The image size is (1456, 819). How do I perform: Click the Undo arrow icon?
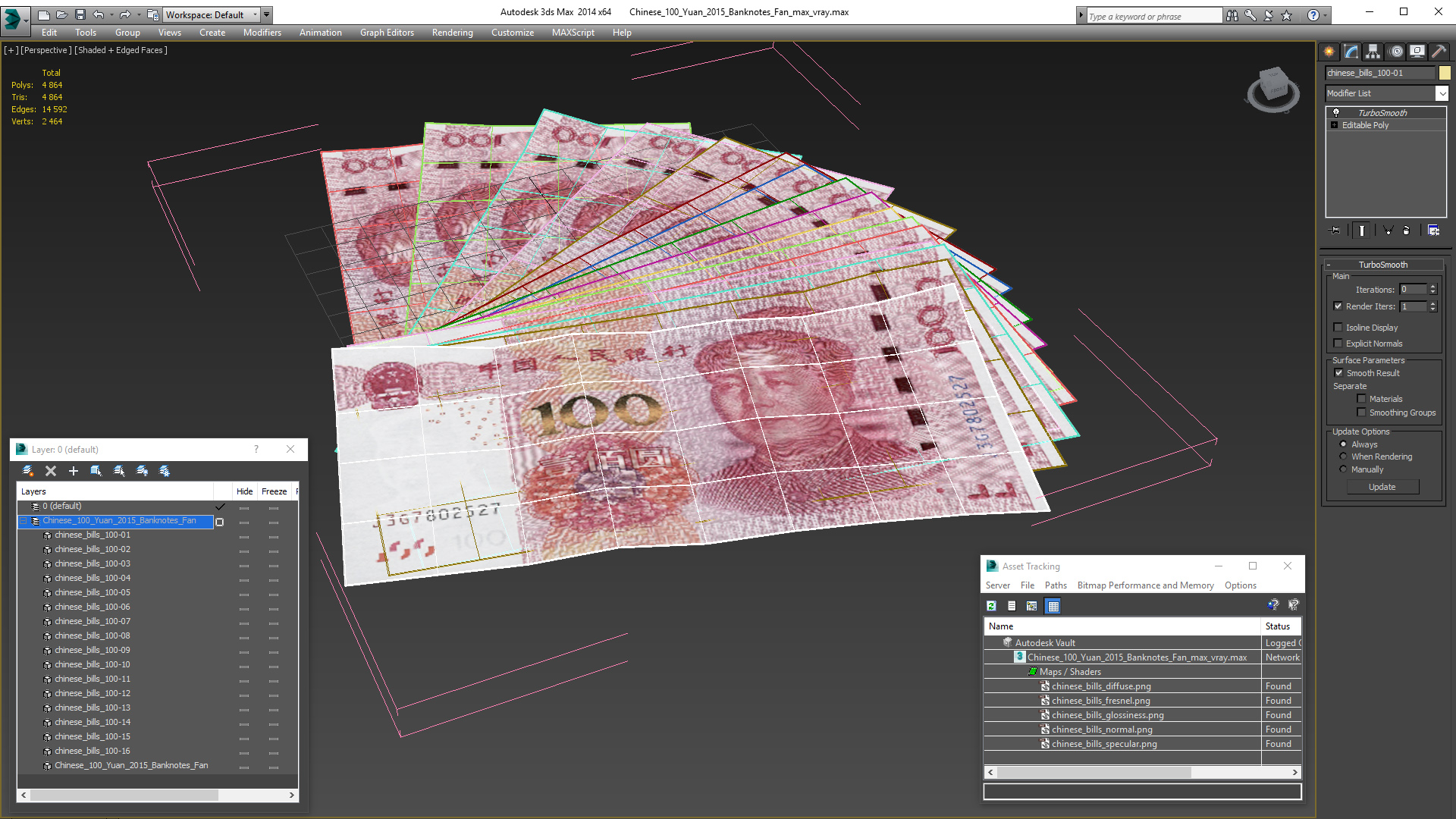[98, 14]
